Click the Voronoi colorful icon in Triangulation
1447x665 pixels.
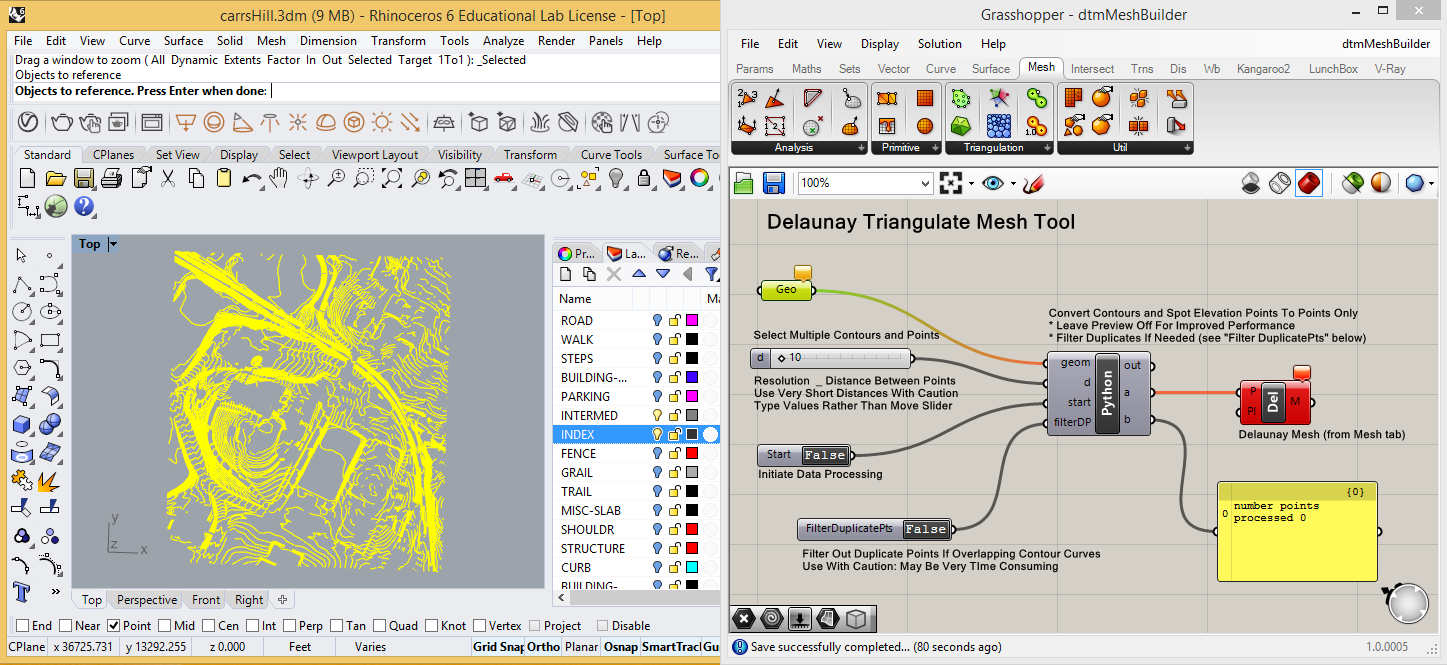(998, 98)
